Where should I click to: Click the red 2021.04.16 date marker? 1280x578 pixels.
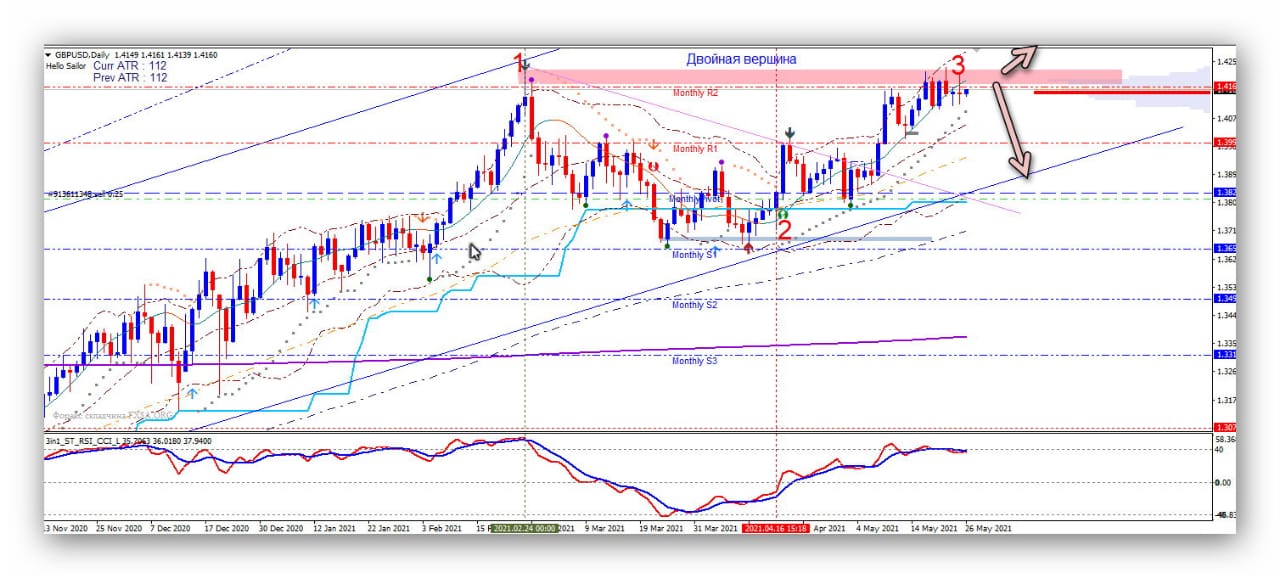(776, 527)
